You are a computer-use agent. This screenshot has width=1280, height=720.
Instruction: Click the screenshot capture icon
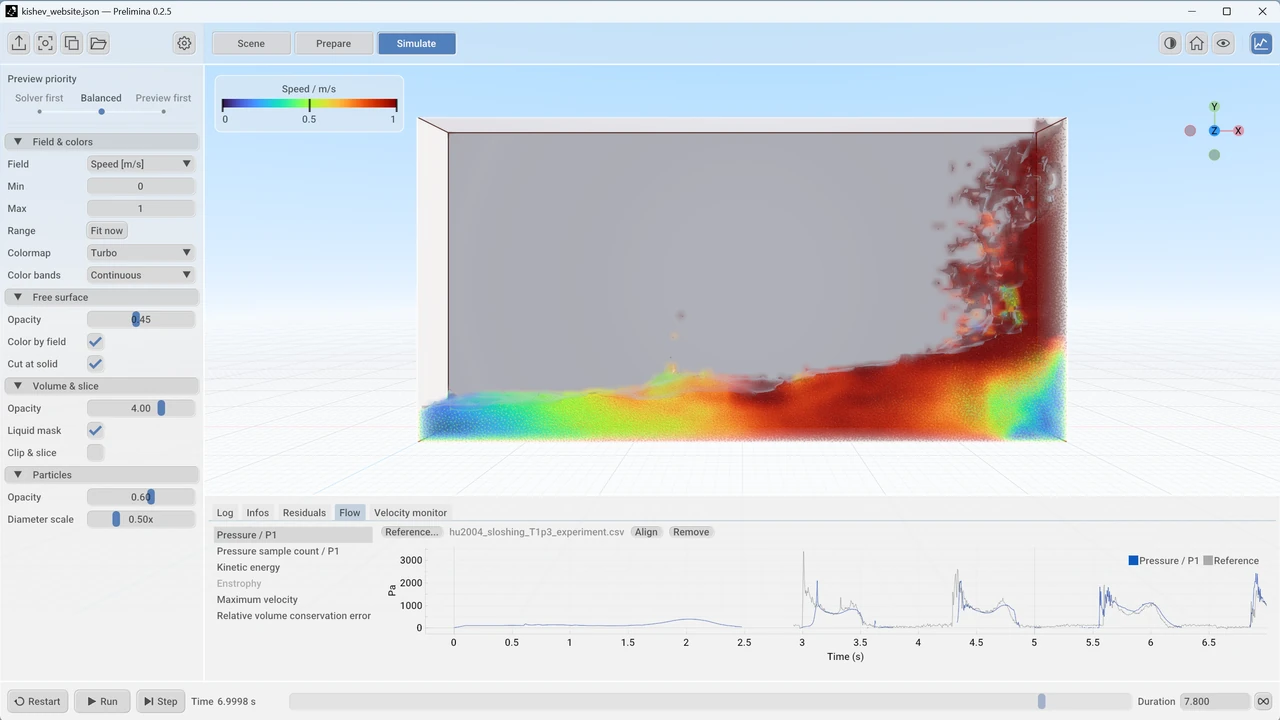tap(45, 43)
